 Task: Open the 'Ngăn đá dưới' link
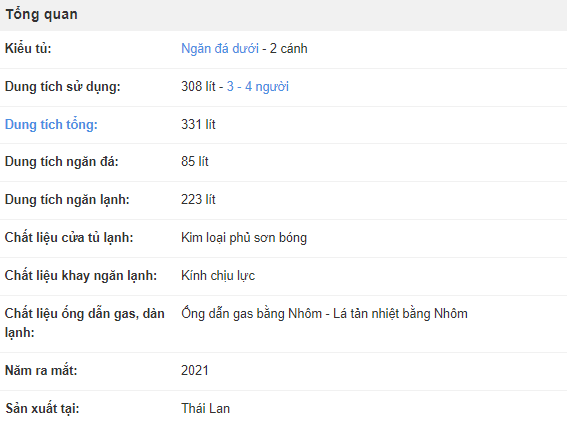tap(220, 48)
